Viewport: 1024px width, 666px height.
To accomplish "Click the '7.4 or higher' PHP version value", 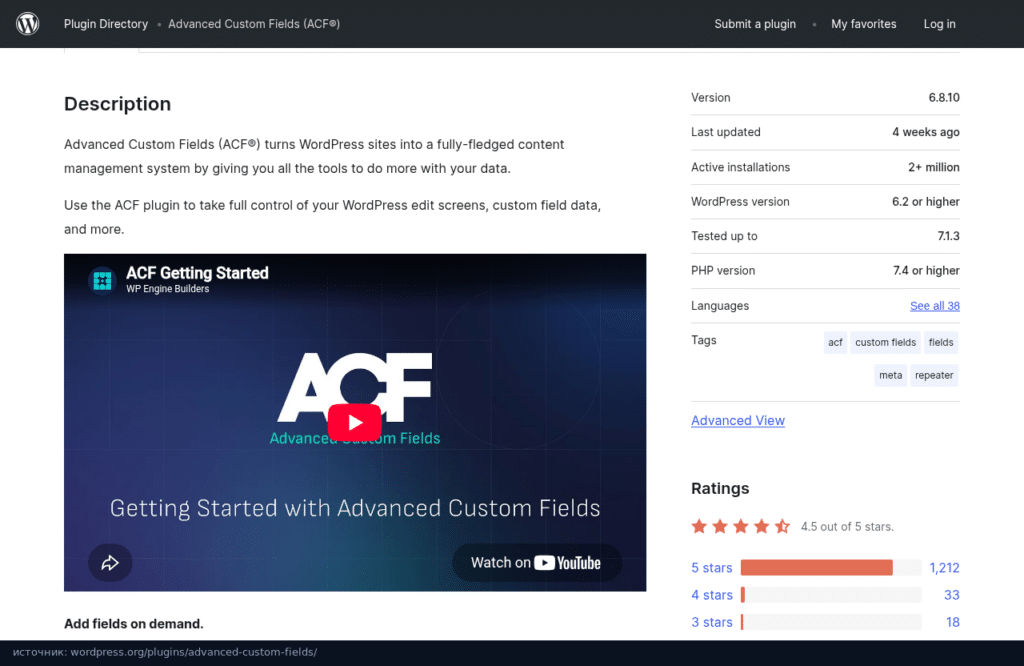I will tap(926, 270).
